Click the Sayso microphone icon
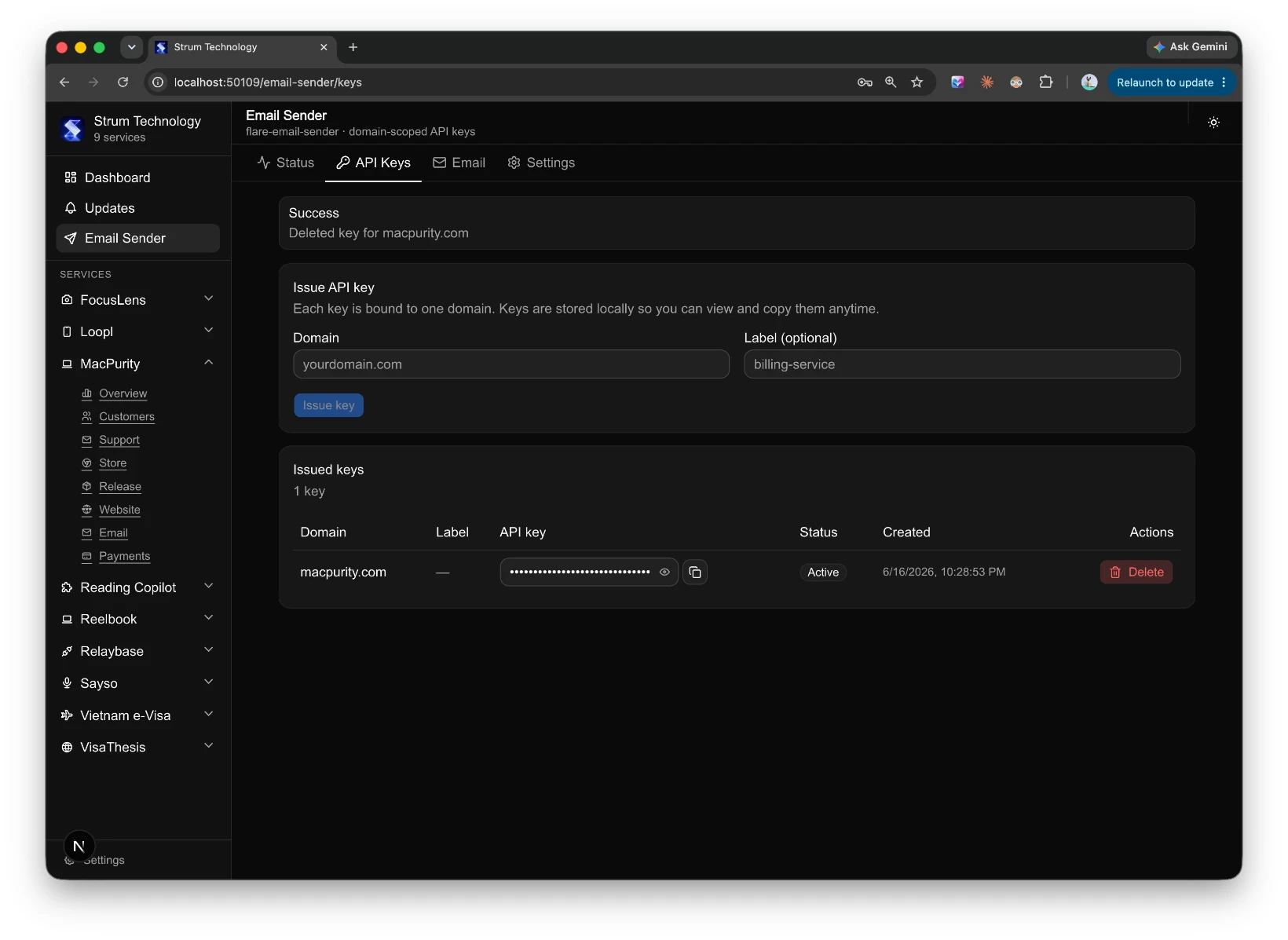Screen dimensions: 1288x940 (x=67, y=683)
